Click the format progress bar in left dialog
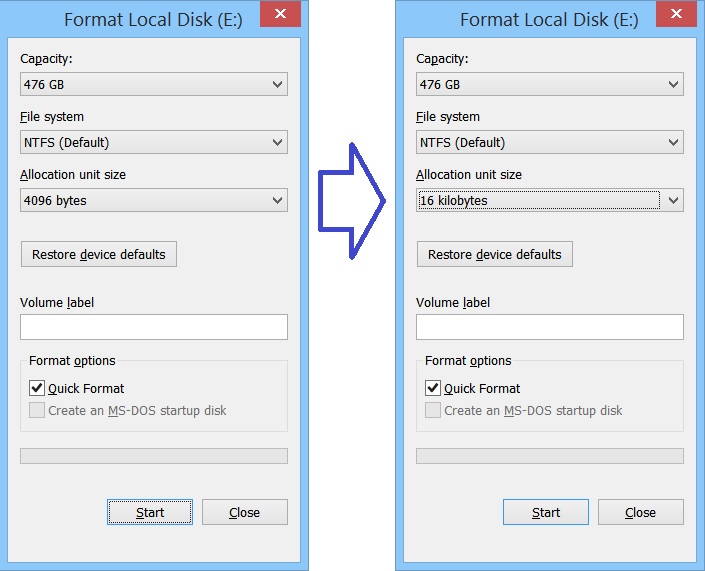 [154, 456]
